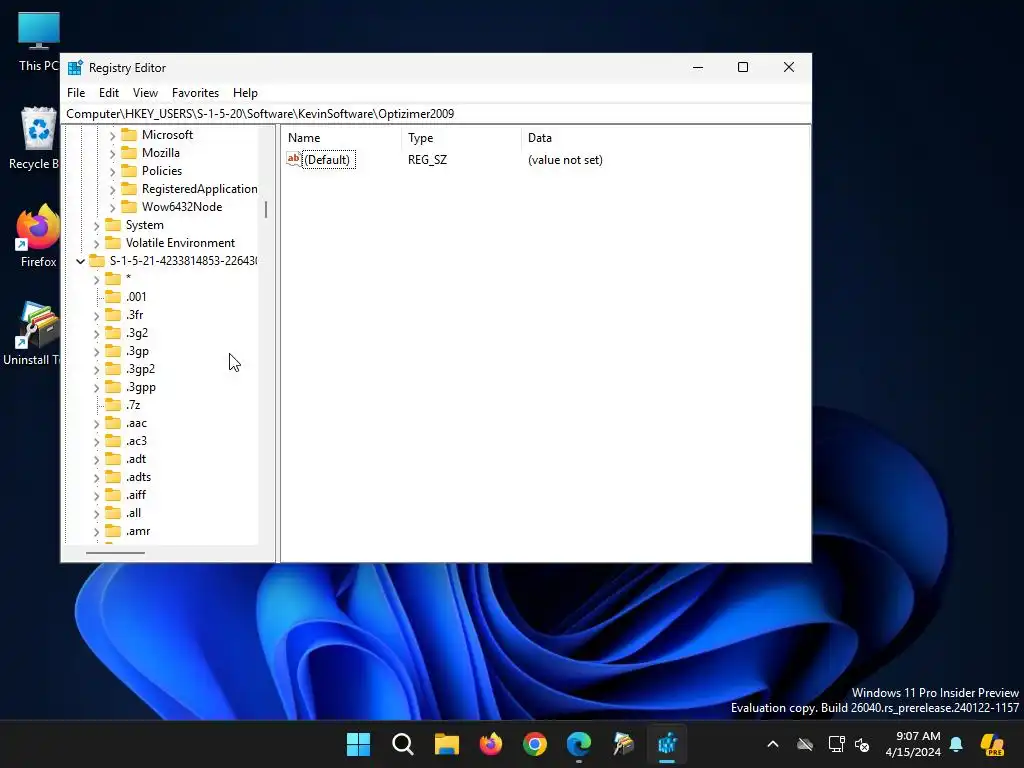Expand the .3g2 key
This screenshot has width=1024, height=768.
97,334
